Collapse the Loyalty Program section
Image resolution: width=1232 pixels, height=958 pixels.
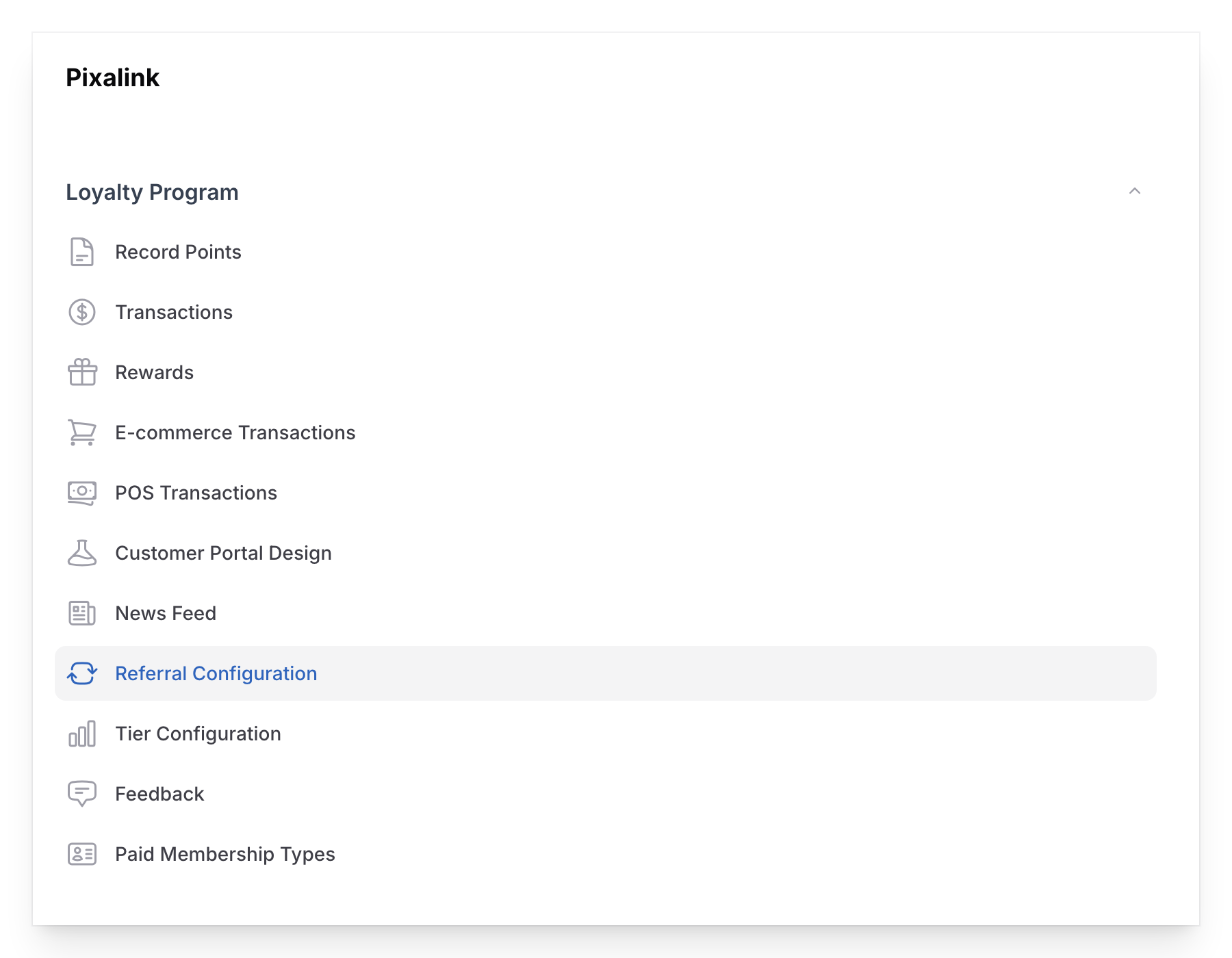(x=1135, y=192)
